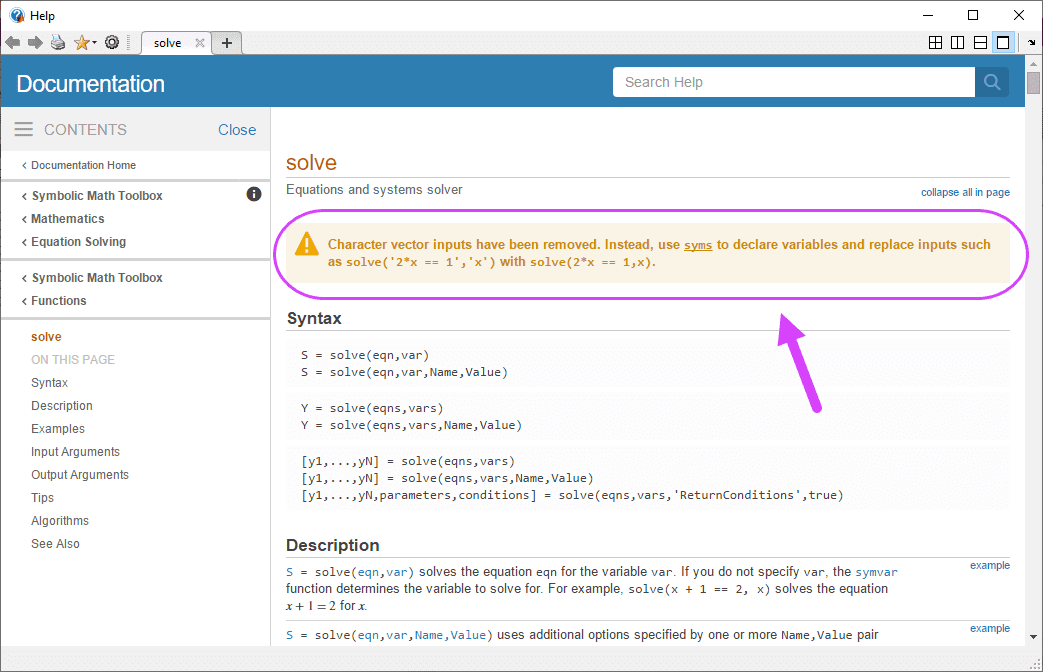This screenshot has height=672, width=1043.
Task: Jump to See Also from the sidebar
Action: (55, 544)
